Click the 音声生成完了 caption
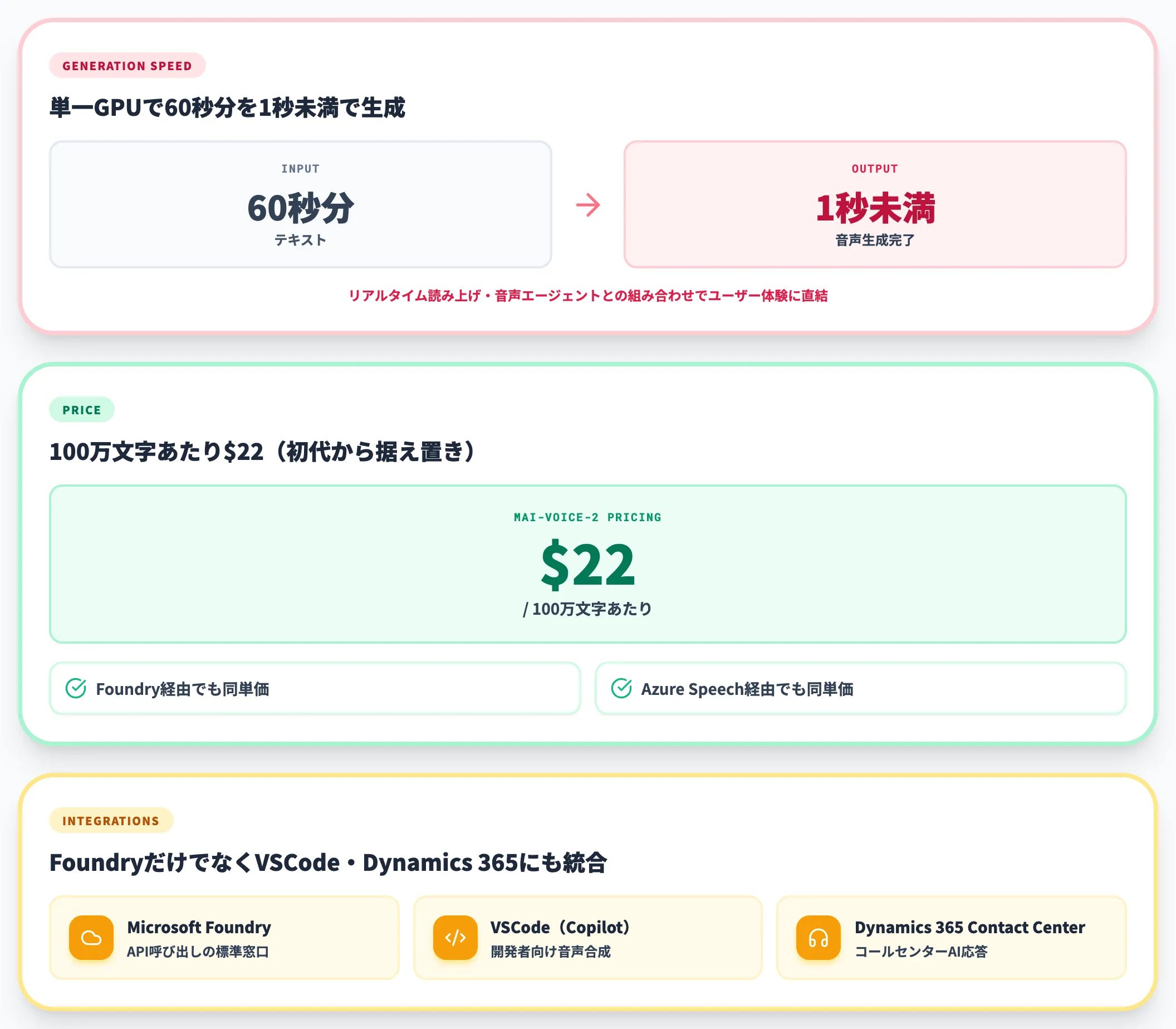The image size is (1176, 1029). (x=875, y=240)
